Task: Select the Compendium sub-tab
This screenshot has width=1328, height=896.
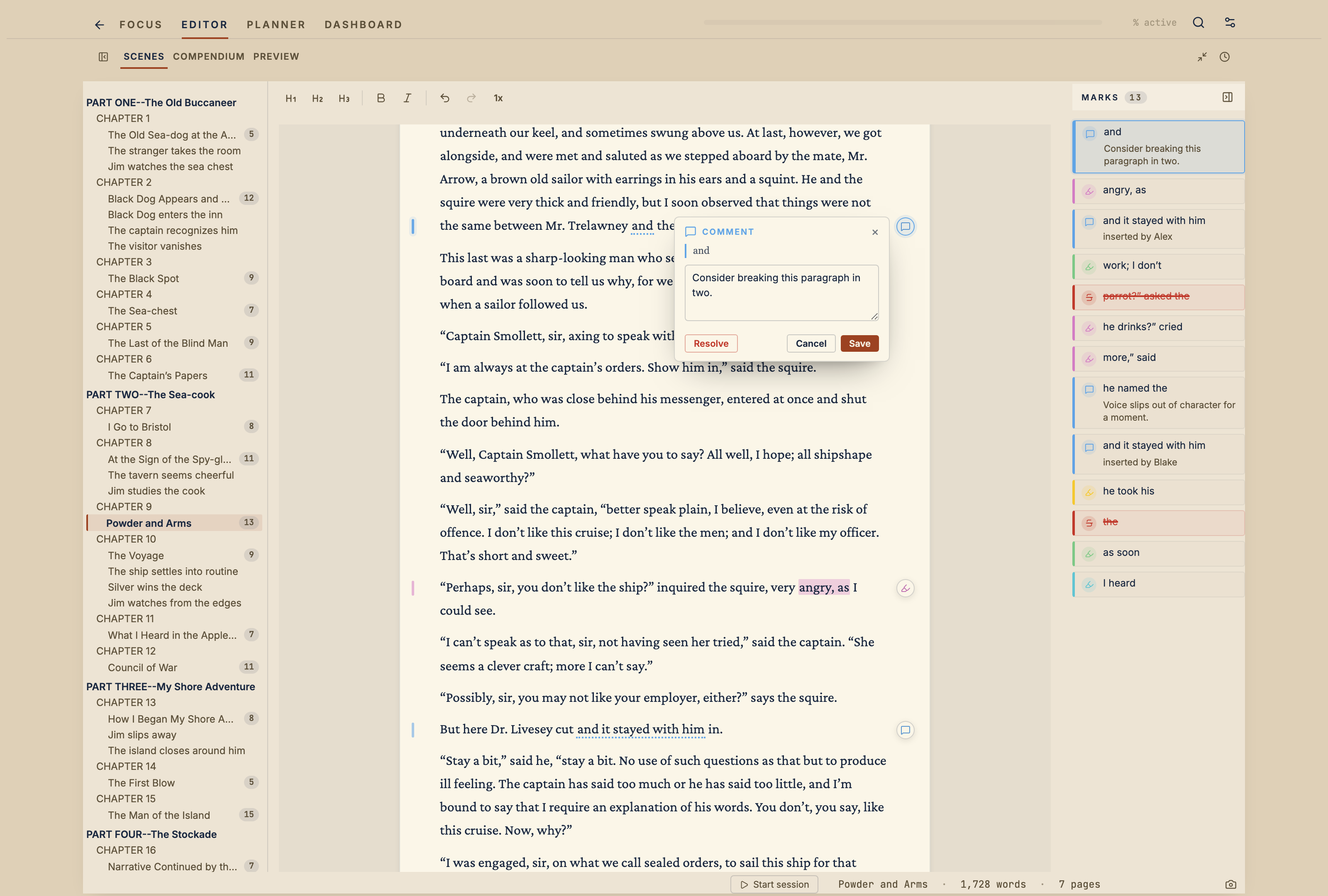Action: (209, 56)
